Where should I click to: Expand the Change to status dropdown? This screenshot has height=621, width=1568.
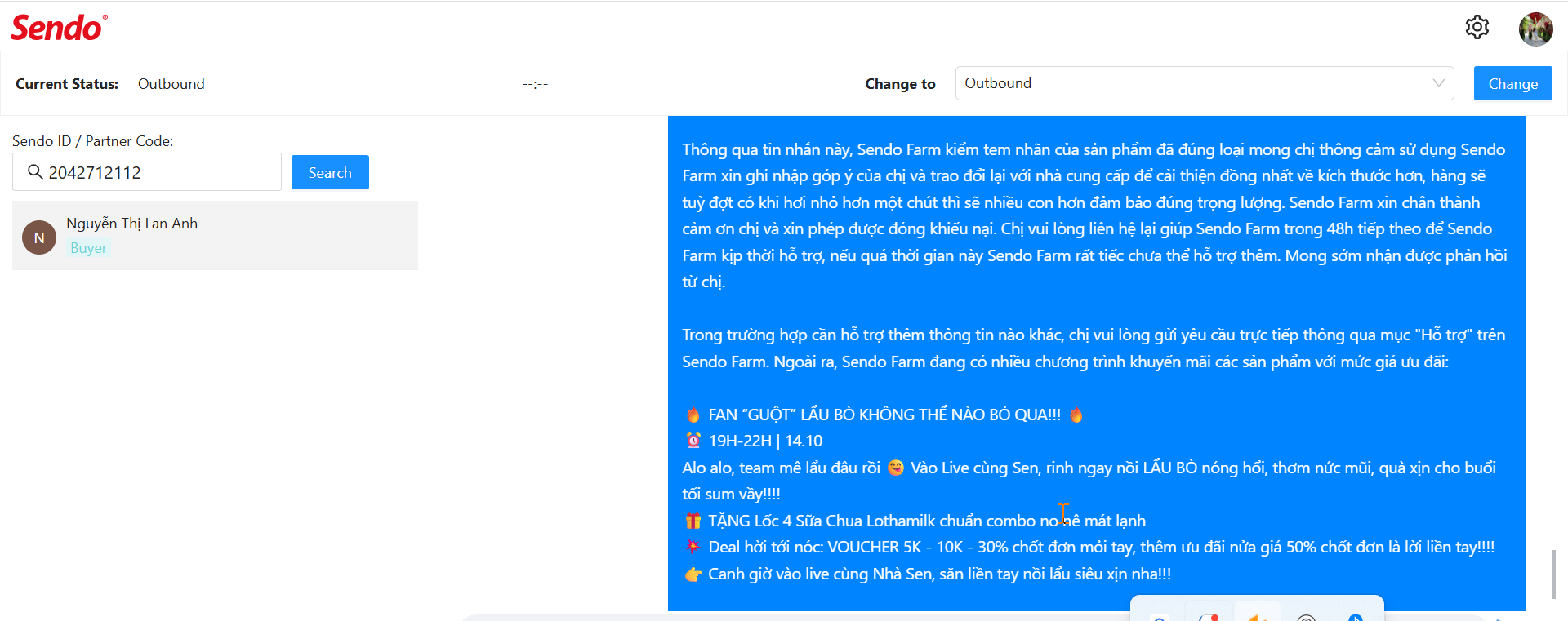click(x=1205, y=83)
